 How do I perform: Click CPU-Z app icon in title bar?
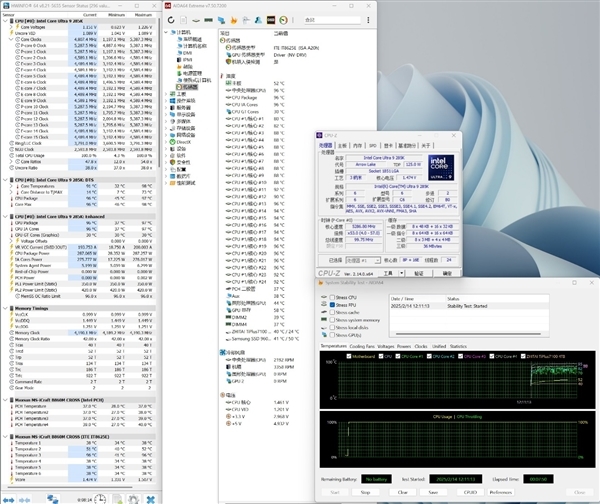pyautogui.click(x=320, y=135)
